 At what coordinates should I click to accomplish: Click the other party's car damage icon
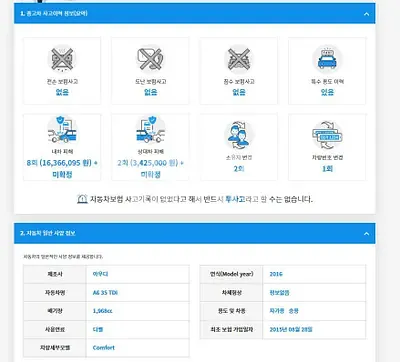pos(150,130)
